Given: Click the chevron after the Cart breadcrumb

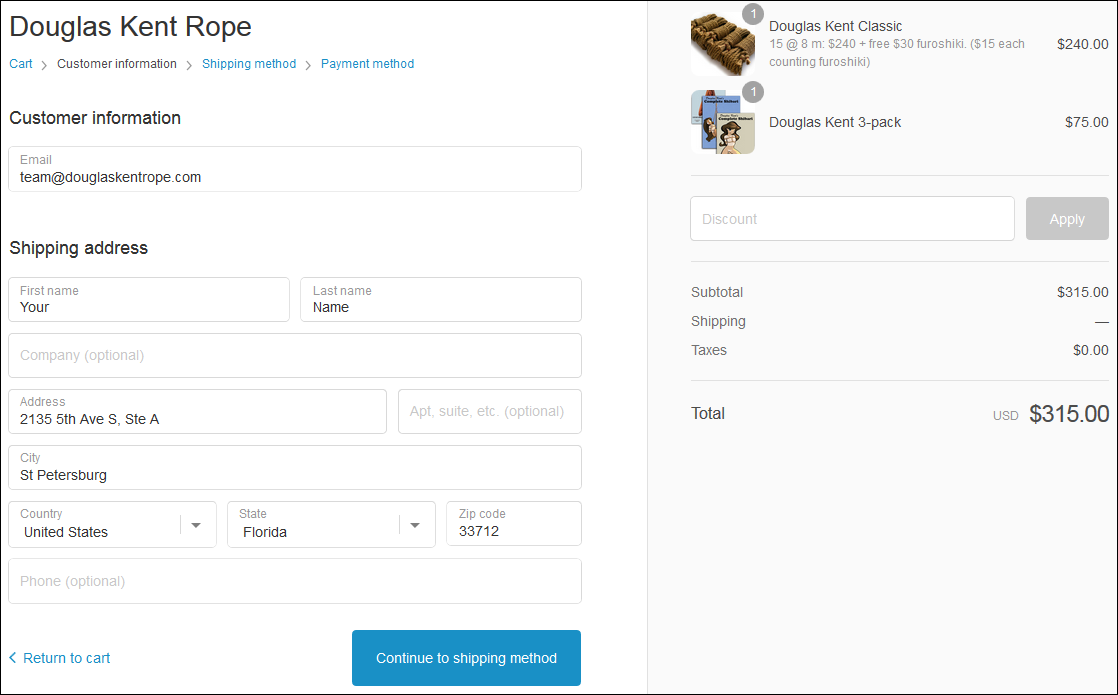Looking at the screenshot, I should pos(44,65).
